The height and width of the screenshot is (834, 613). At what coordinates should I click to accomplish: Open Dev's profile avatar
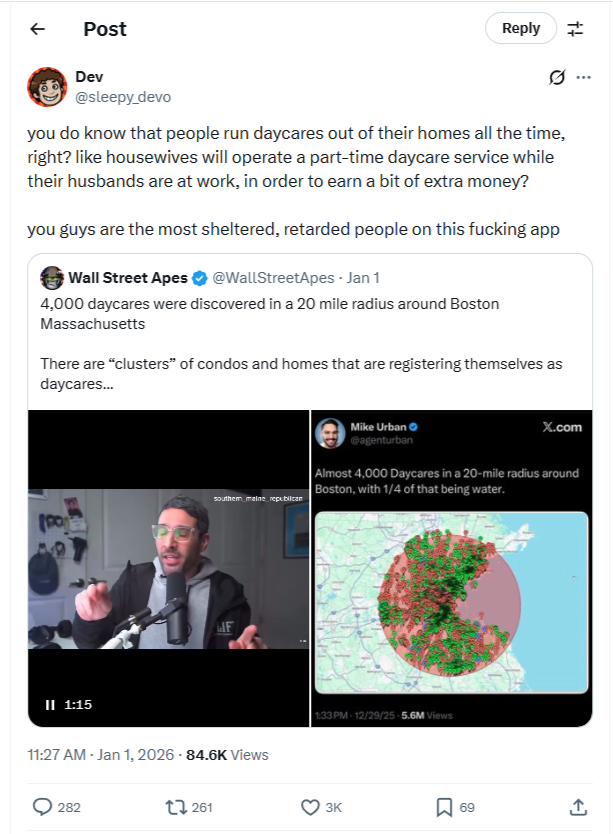47,87
